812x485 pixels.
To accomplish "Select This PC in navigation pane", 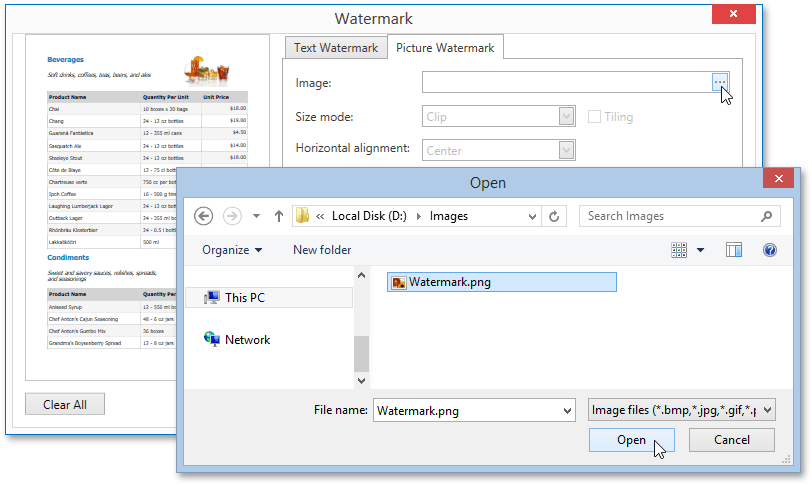I will tap(268, 298).
